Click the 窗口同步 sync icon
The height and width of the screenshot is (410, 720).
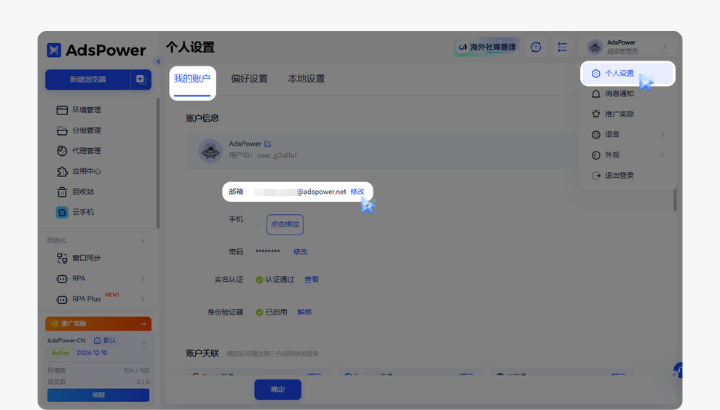(x=62, y=258)
